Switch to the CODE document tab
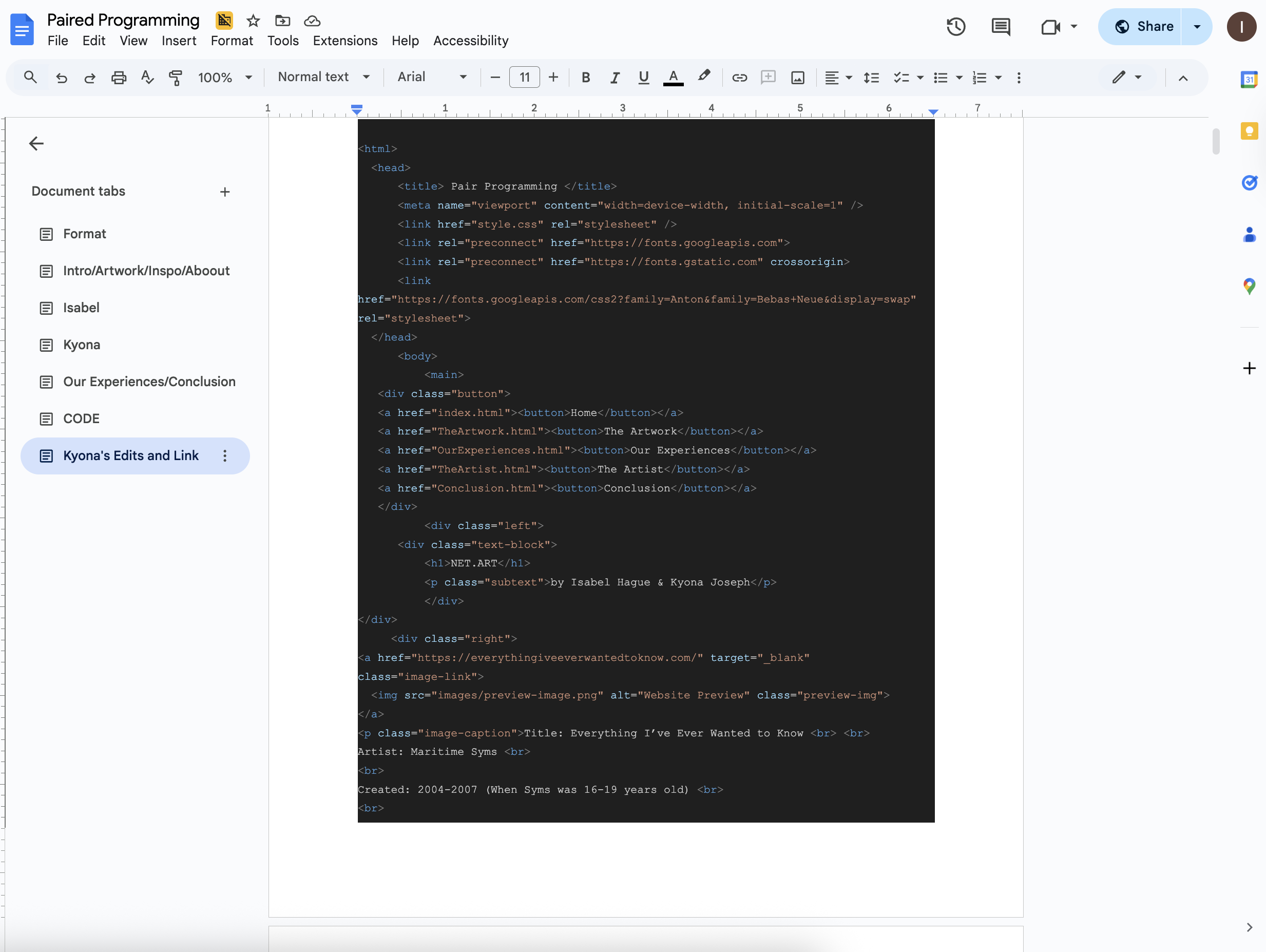 pos(81,418)
